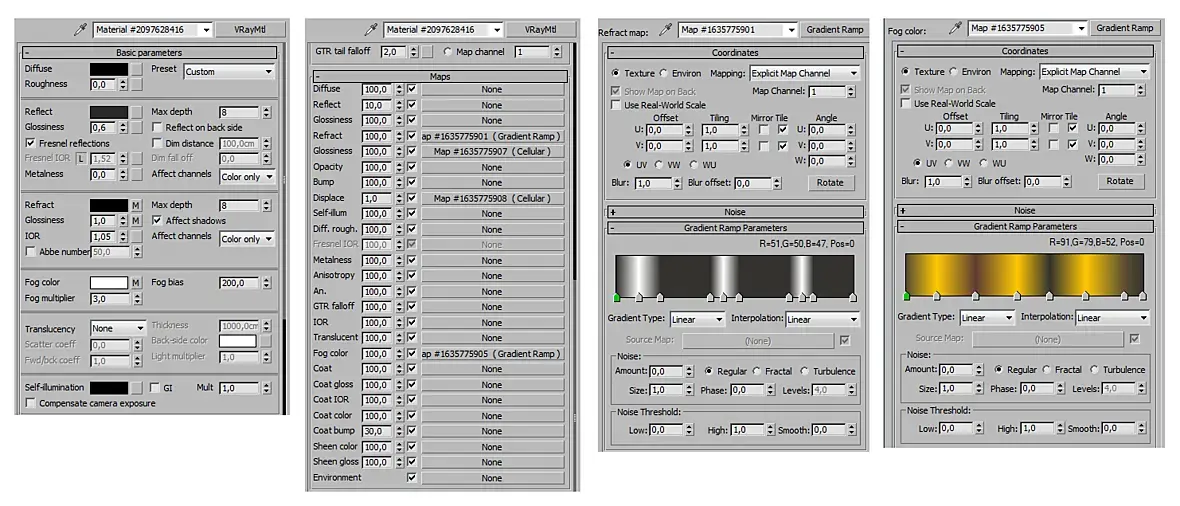Expand Noise rollout in Refract map panel
Image resolution: width=1180 pixels, height=506 pixels.
tap(734, 212)
